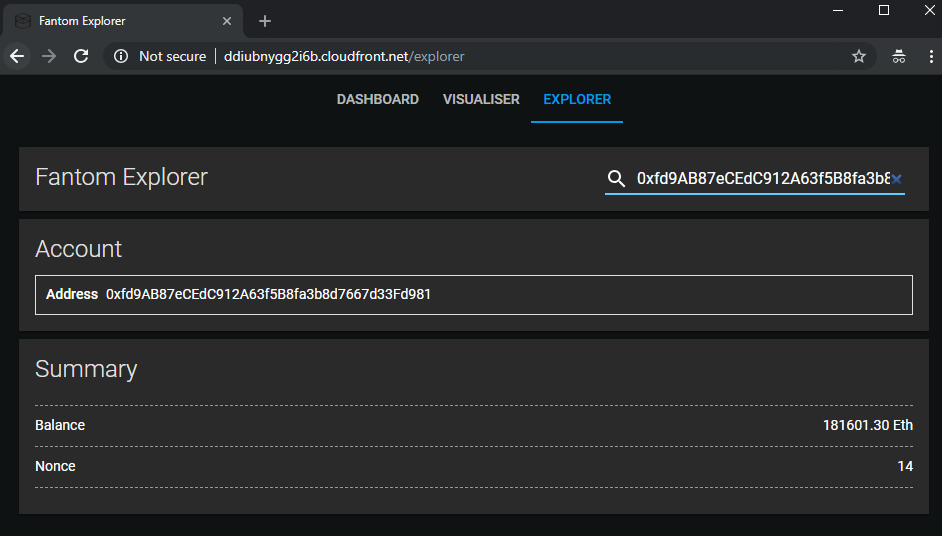Bookmark this page with the star icon

[859, 56]
